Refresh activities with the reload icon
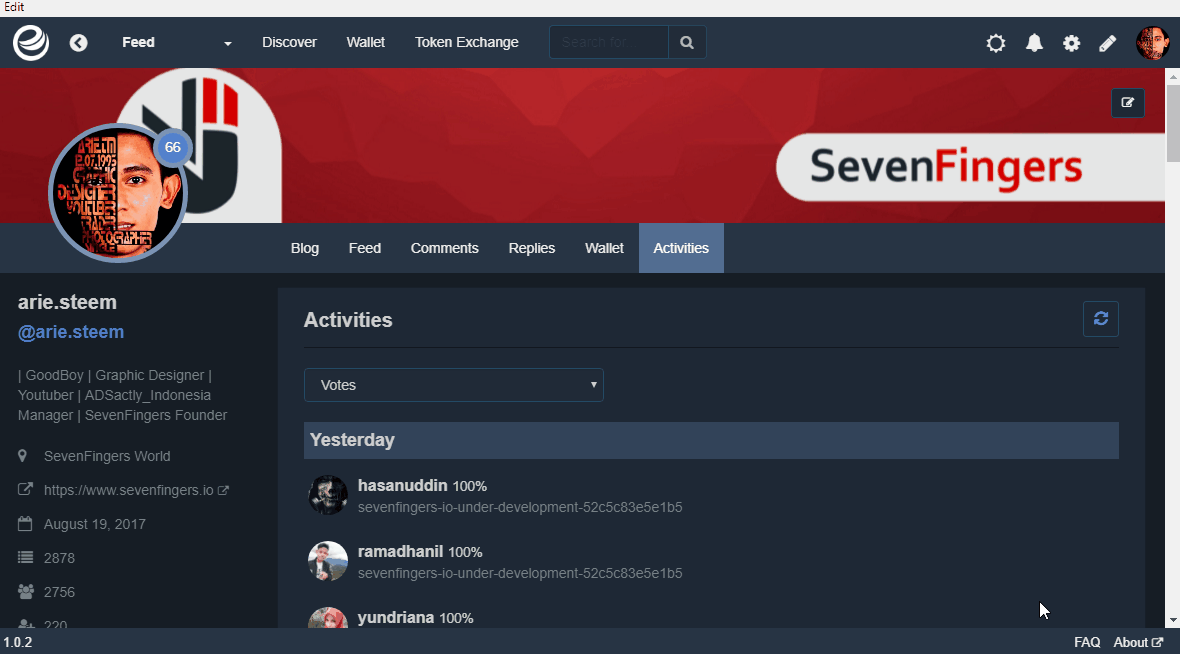This screenshot has height=654, width=1180. click(x=1101, y=318)
